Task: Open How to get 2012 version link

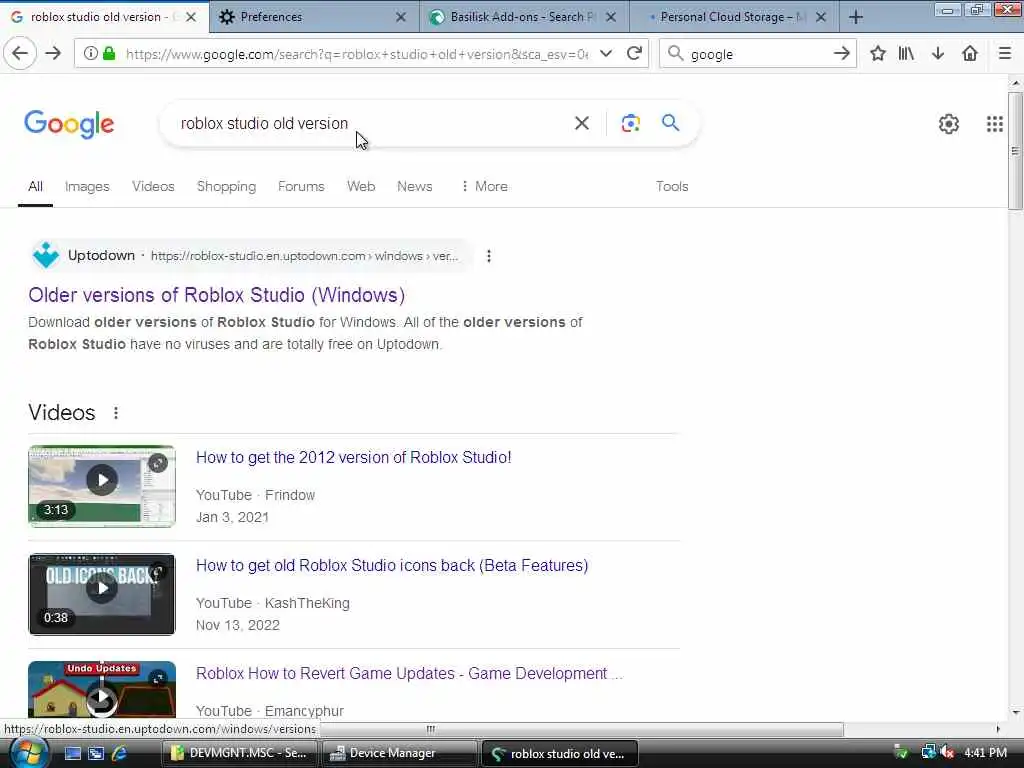Action: point(353,457)
